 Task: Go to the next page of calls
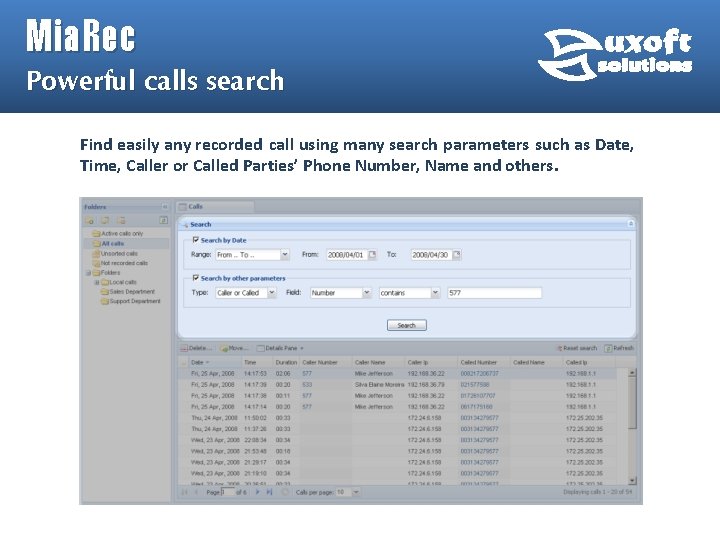[x=257, y=492]
